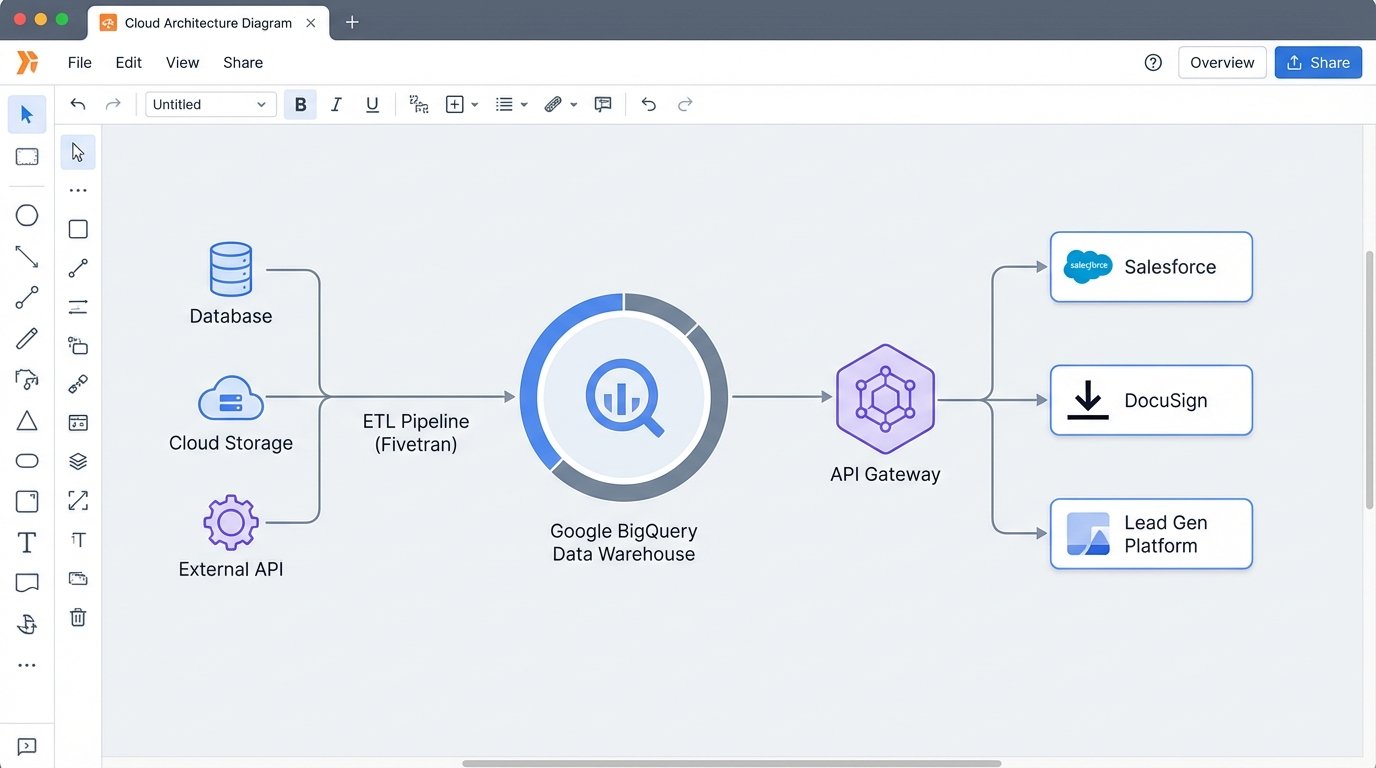Select the Circle shape tool

(27, 215)
